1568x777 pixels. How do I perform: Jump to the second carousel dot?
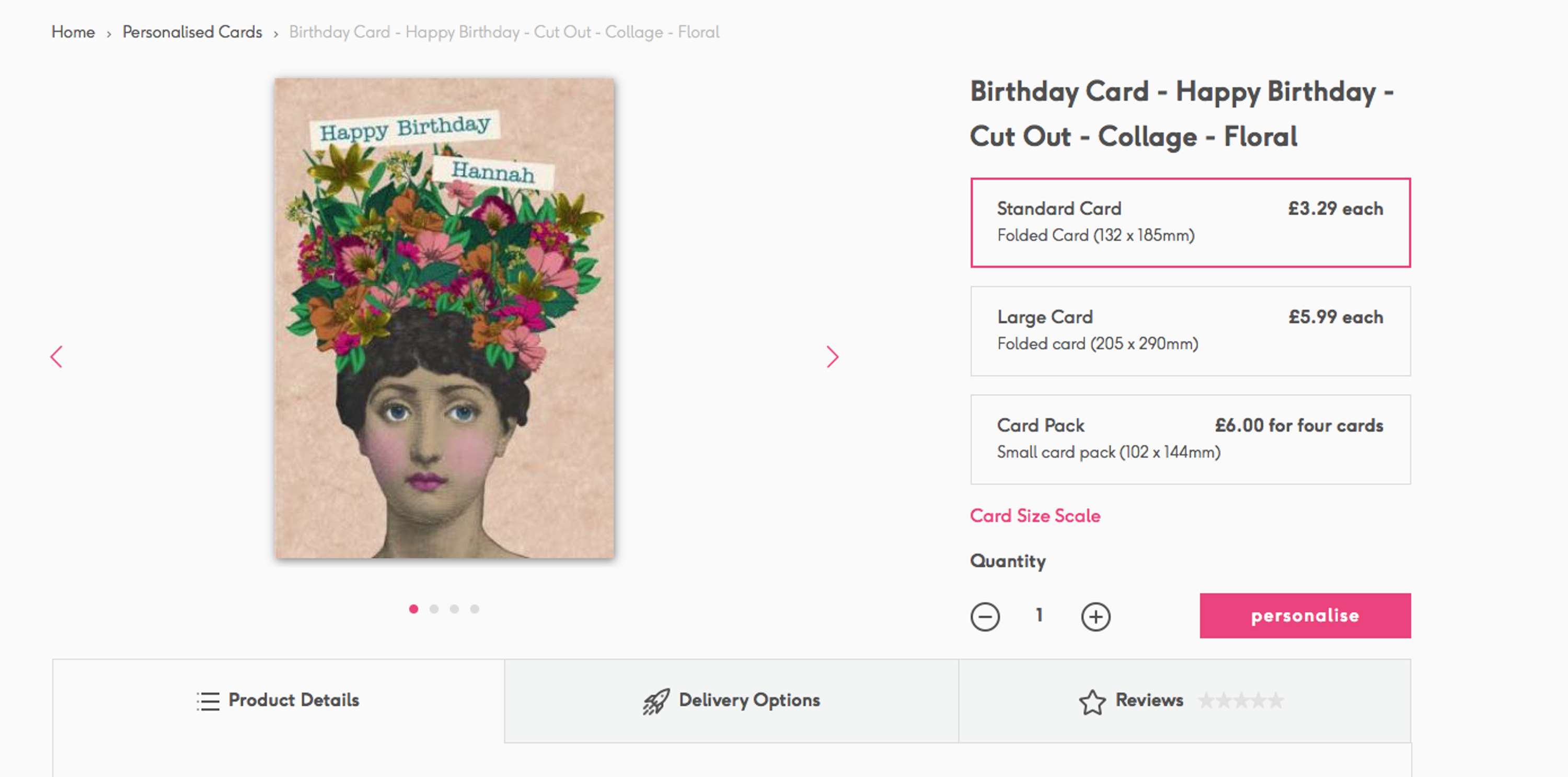434,608
